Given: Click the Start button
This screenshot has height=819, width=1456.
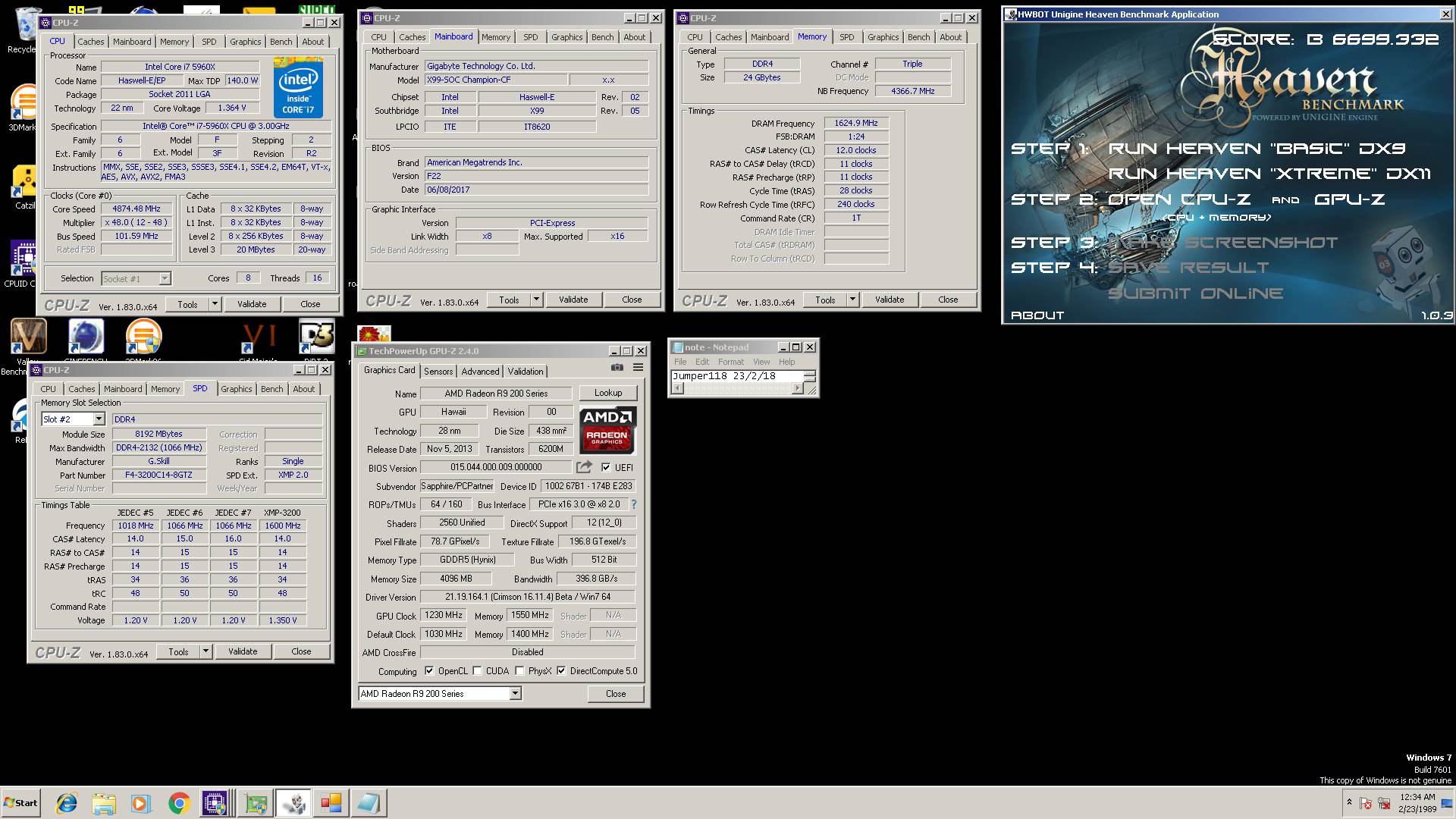Looking at the screenshot, I should (x=21, y=803).
